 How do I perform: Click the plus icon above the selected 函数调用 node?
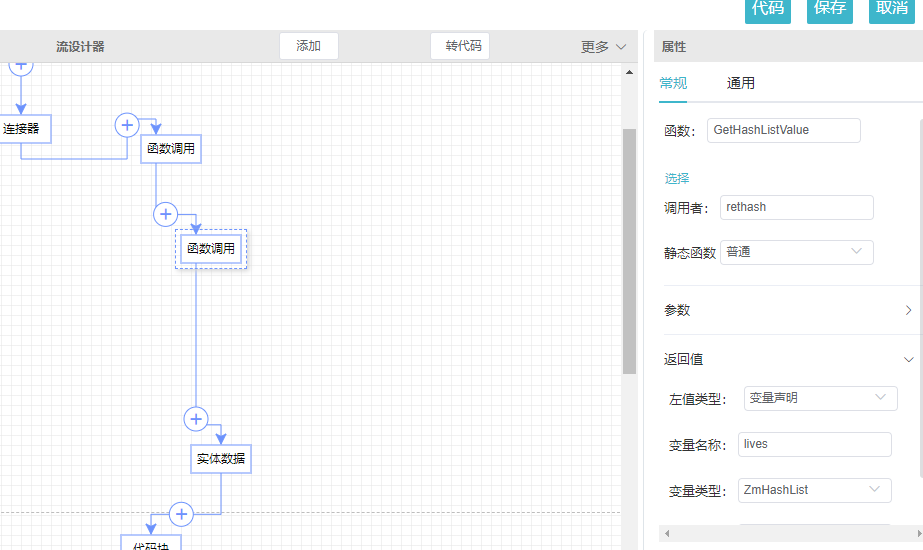tap(165, 214)
